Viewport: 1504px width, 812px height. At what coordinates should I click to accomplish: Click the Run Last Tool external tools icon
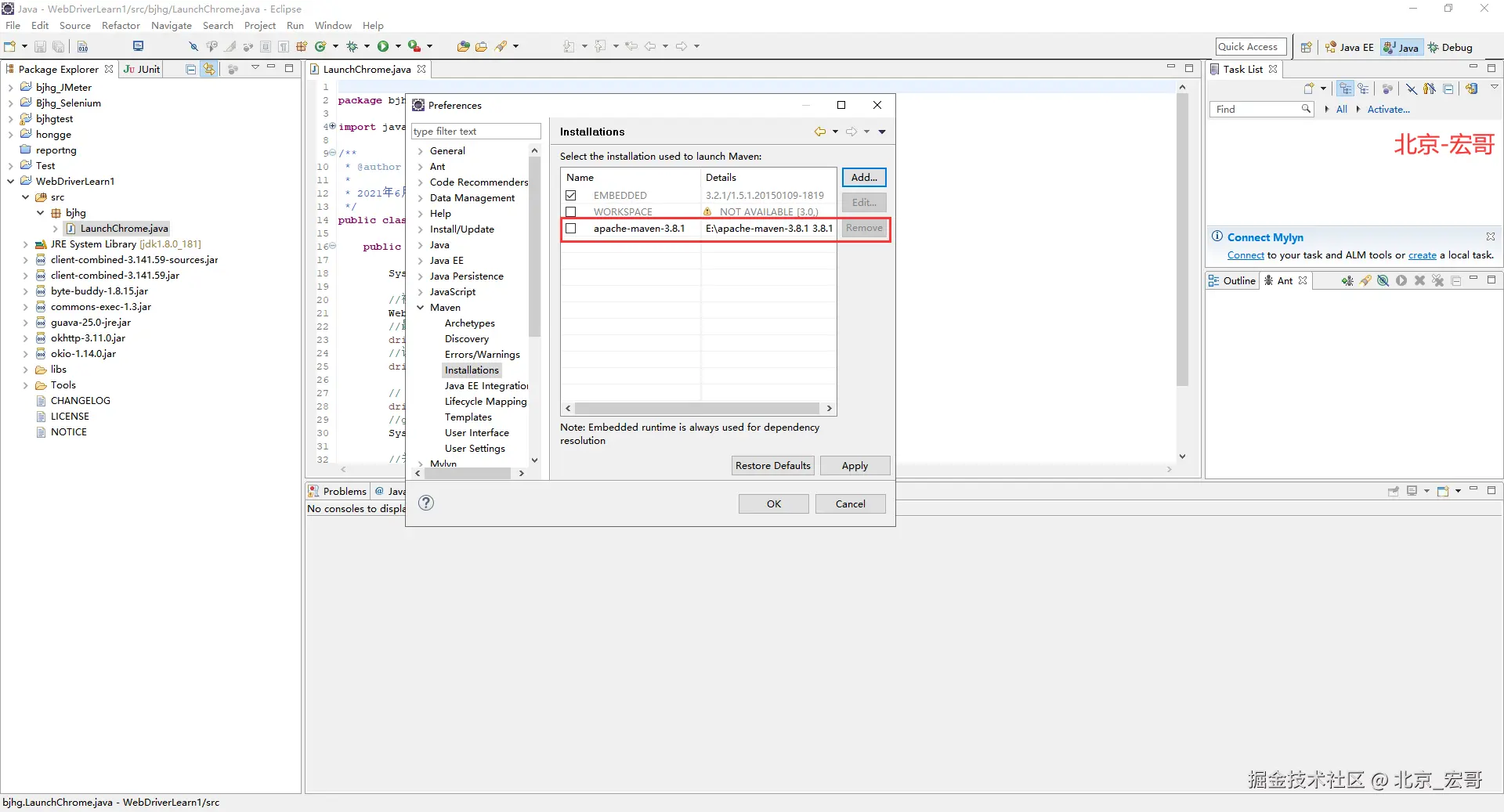point(414,47)
